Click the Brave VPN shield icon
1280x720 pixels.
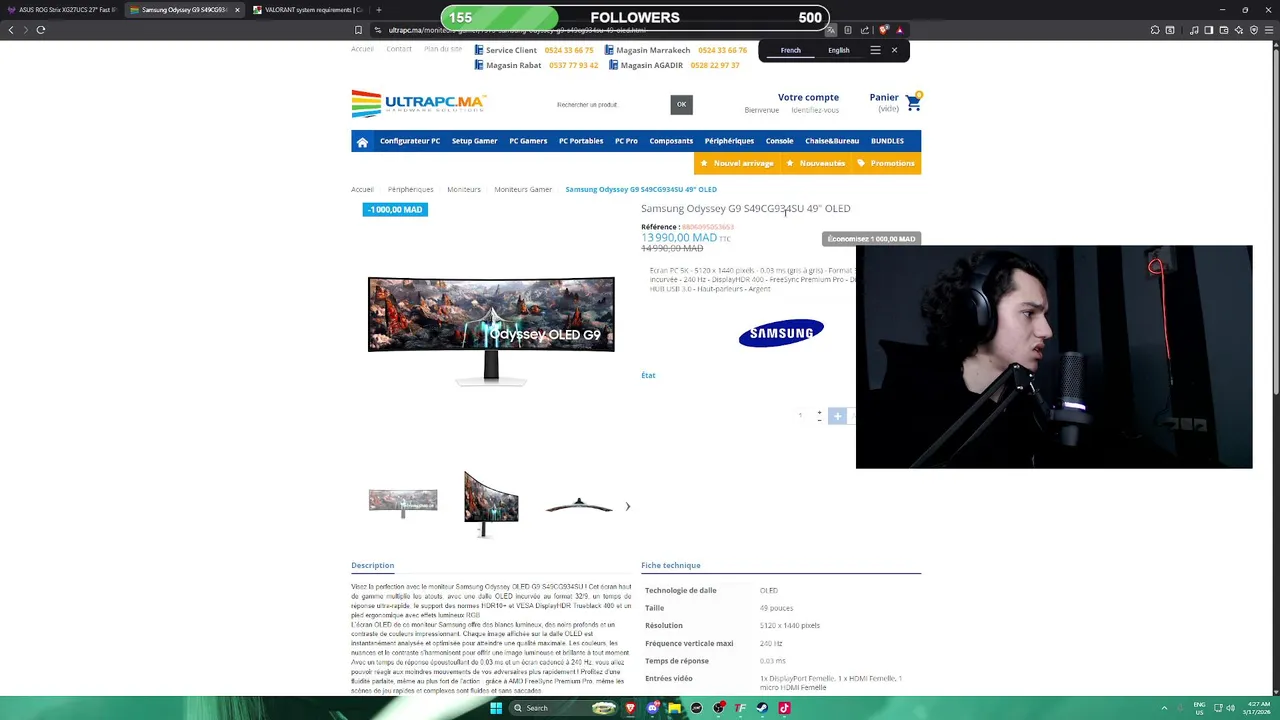click(x=1254, y=30)
